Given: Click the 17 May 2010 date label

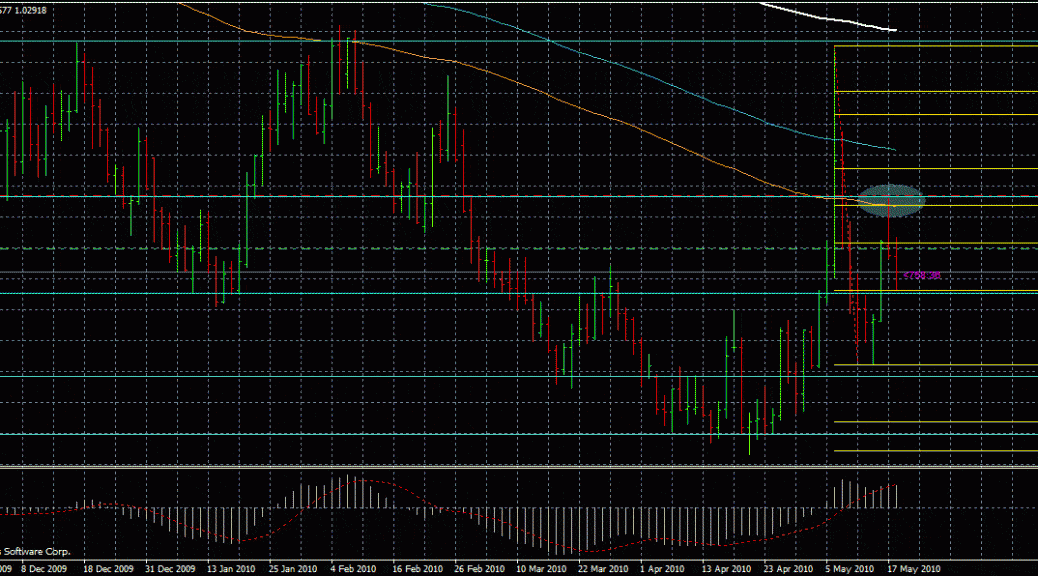Looking at the screenshot, I should tap(914, 569).
